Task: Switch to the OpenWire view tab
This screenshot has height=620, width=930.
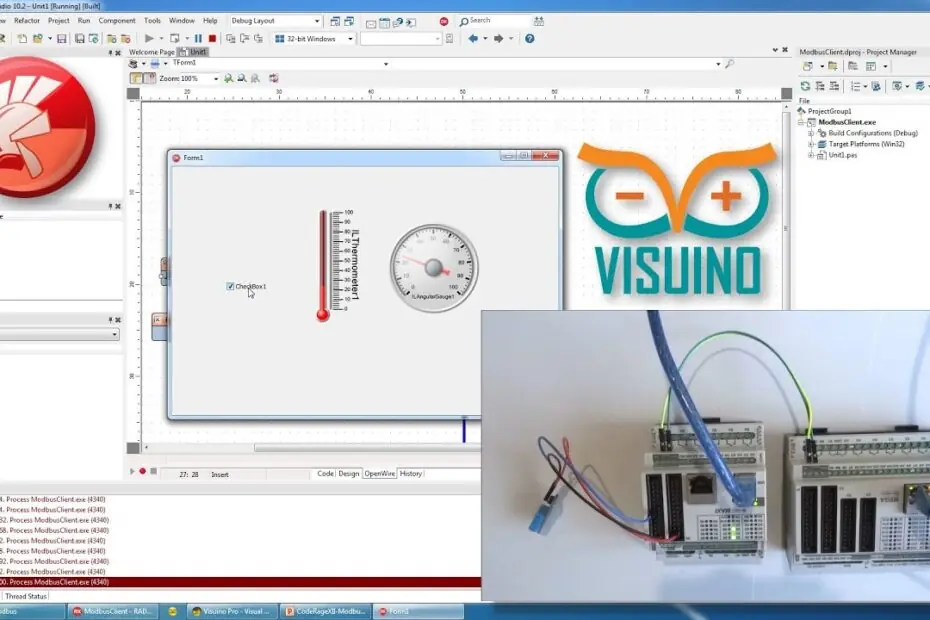Action: [380, 474]
